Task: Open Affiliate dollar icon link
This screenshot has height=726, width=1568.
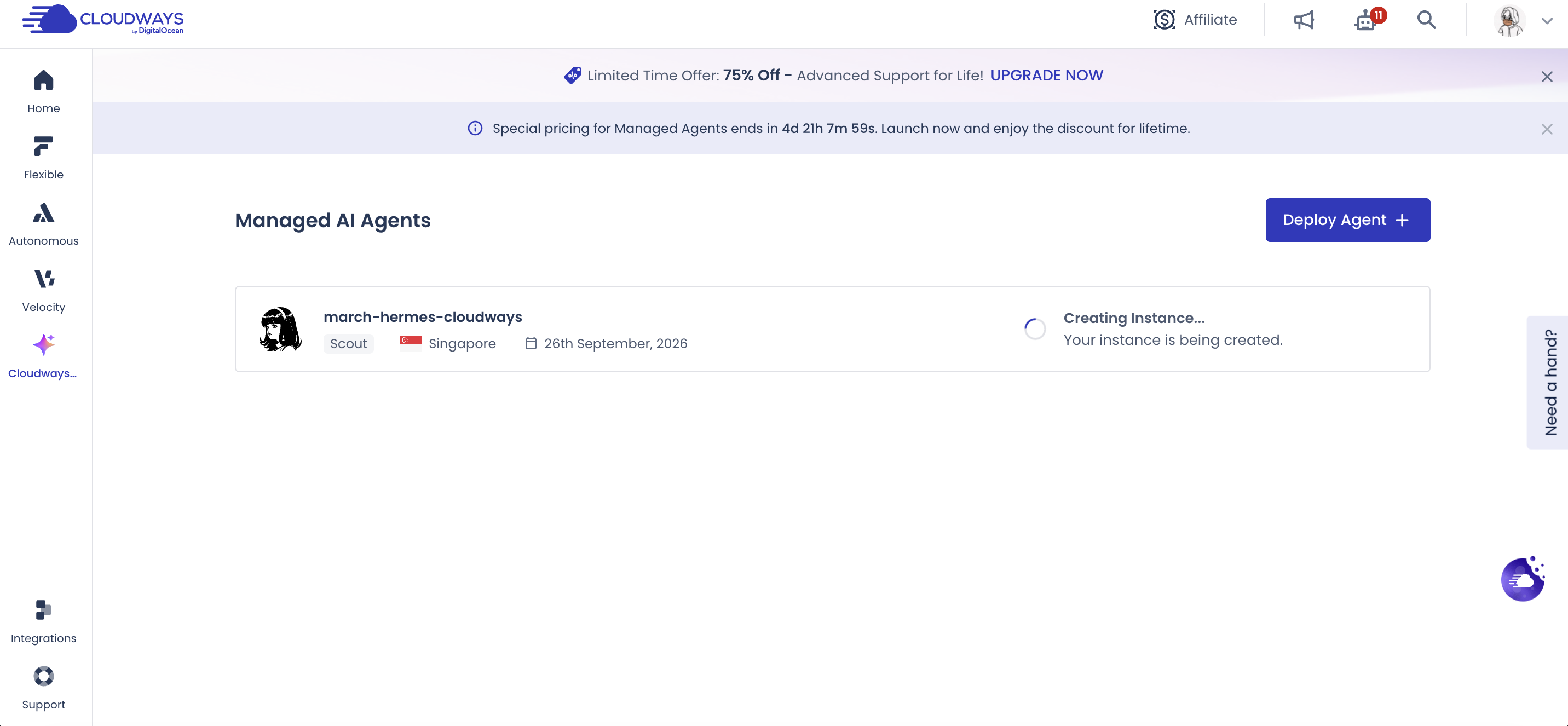Action: click(x=1164, y=20)
